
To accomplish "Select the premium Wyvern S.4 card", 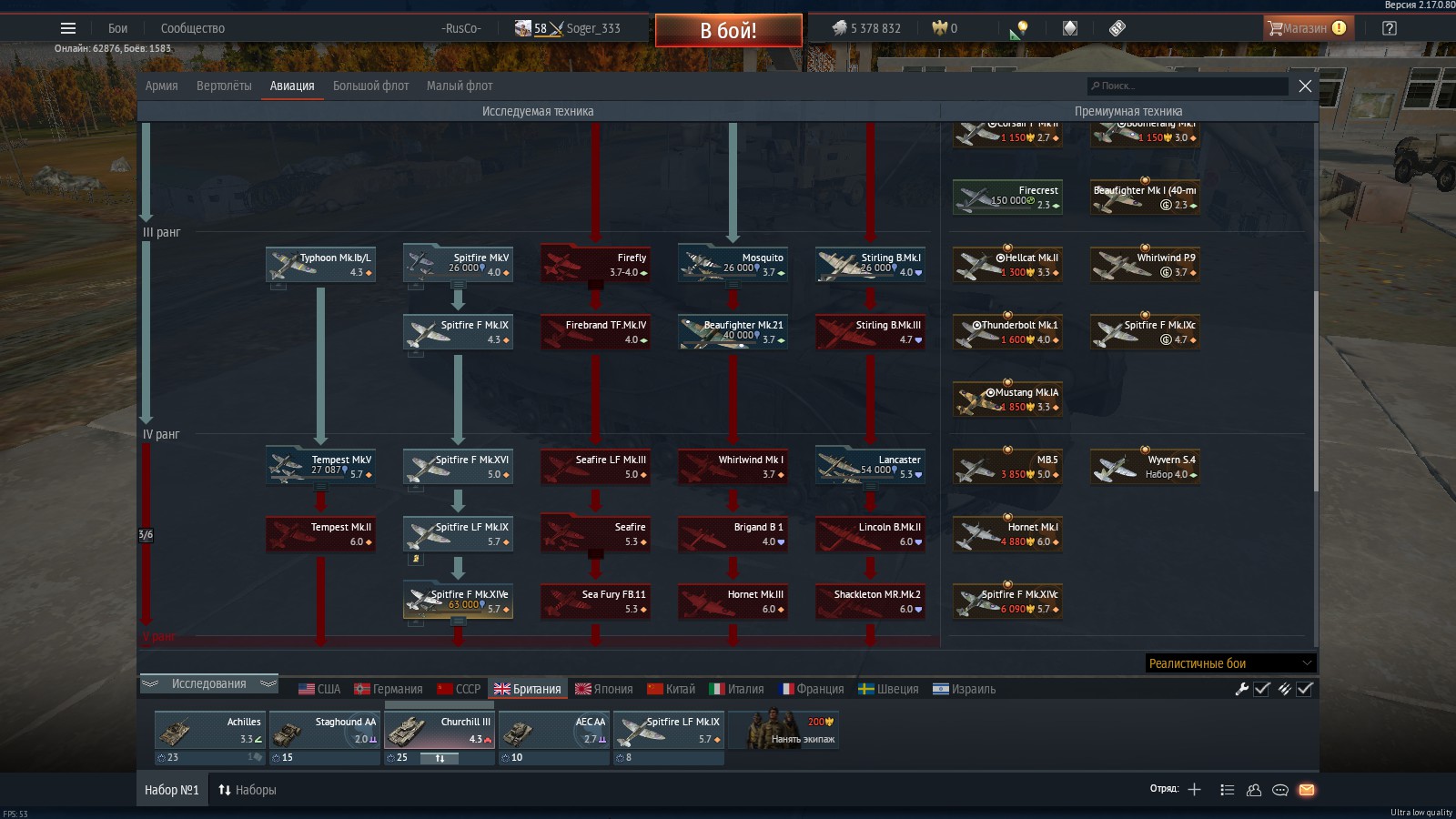I will [x=1145, y=467].
